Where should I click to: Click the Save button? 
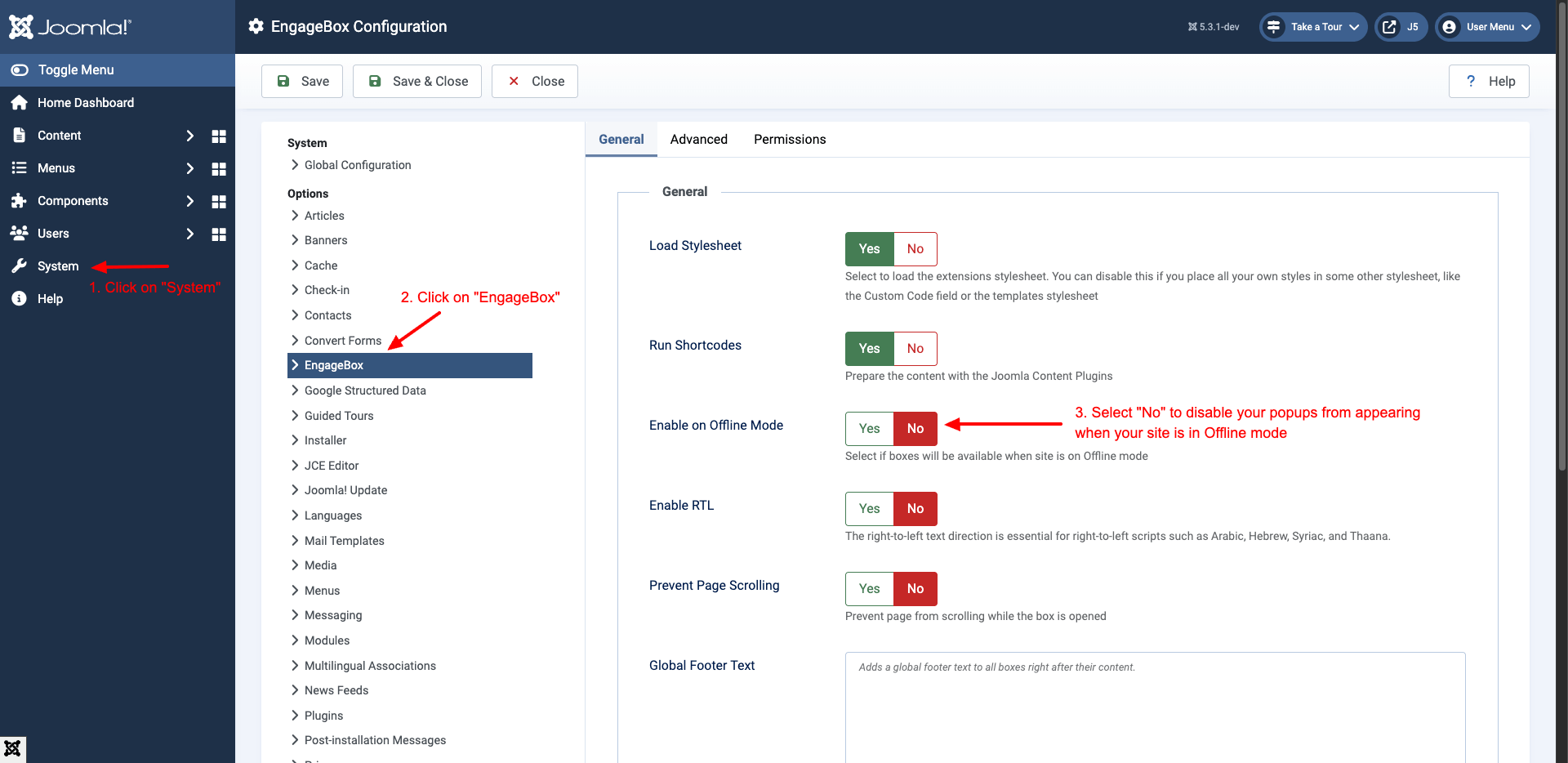click(x=302, y=82)
